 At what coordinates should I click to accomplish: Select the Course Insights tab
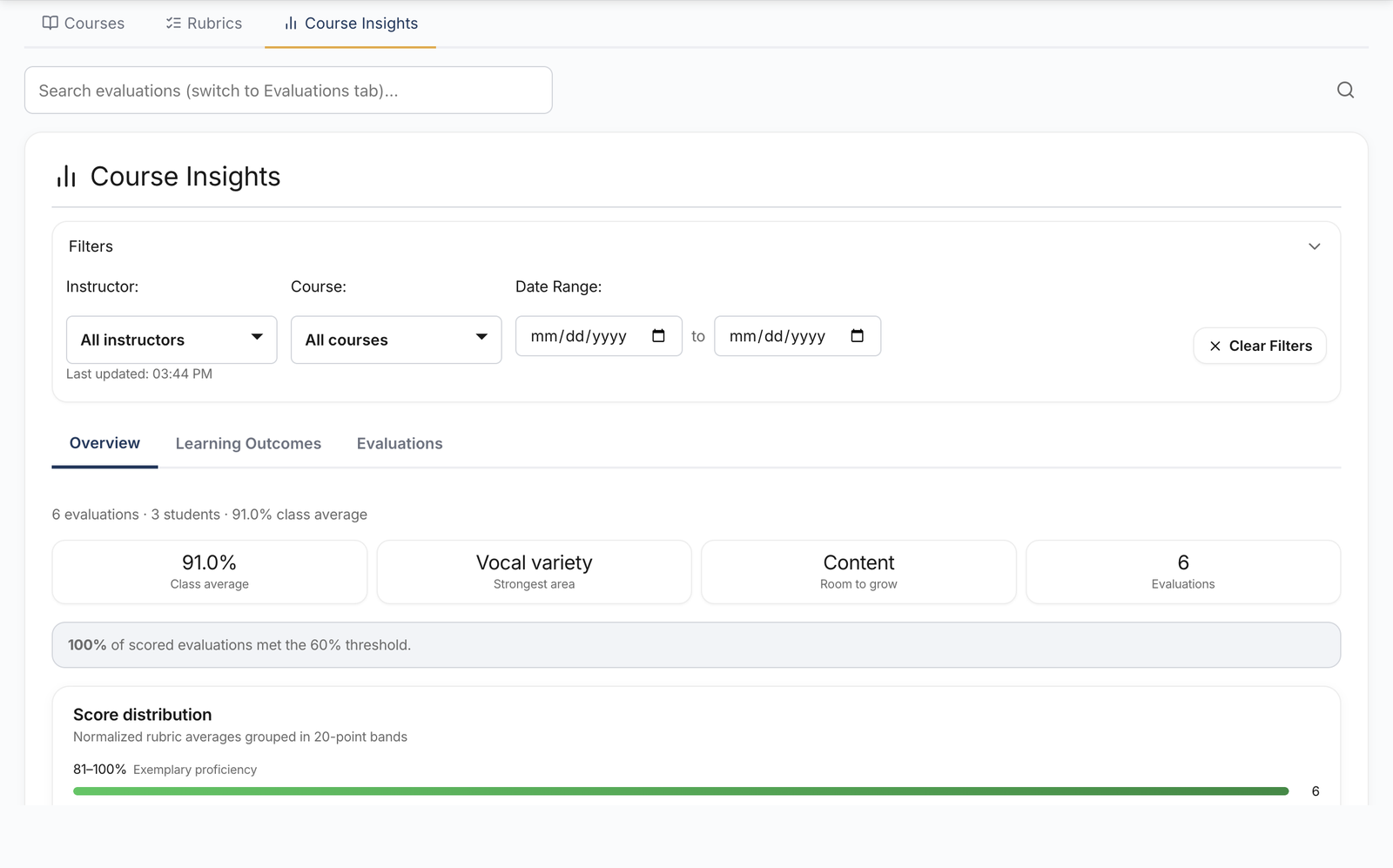[351, 24]
